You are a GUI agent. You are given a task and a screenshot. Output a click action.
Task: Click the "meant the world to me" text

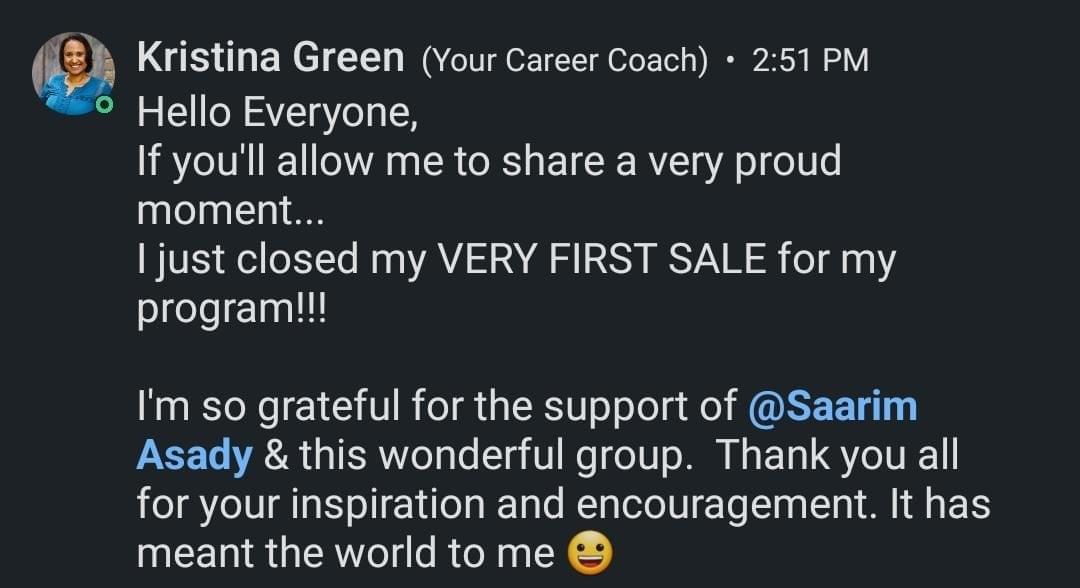click(345, 552)
